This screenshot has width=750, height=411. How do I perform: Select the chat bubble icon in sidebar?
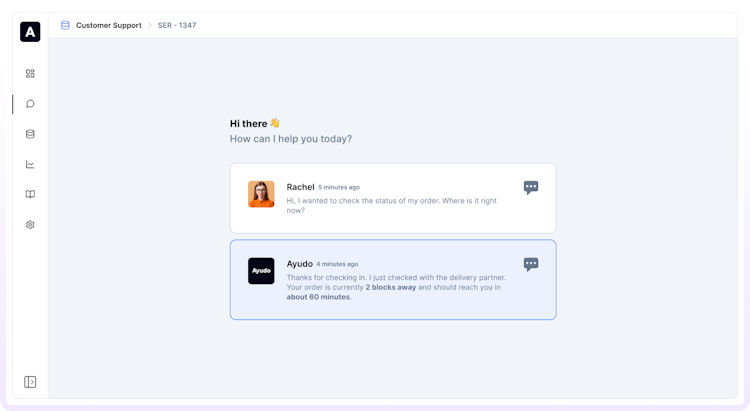pyautogui.click(x=30, y=104)
